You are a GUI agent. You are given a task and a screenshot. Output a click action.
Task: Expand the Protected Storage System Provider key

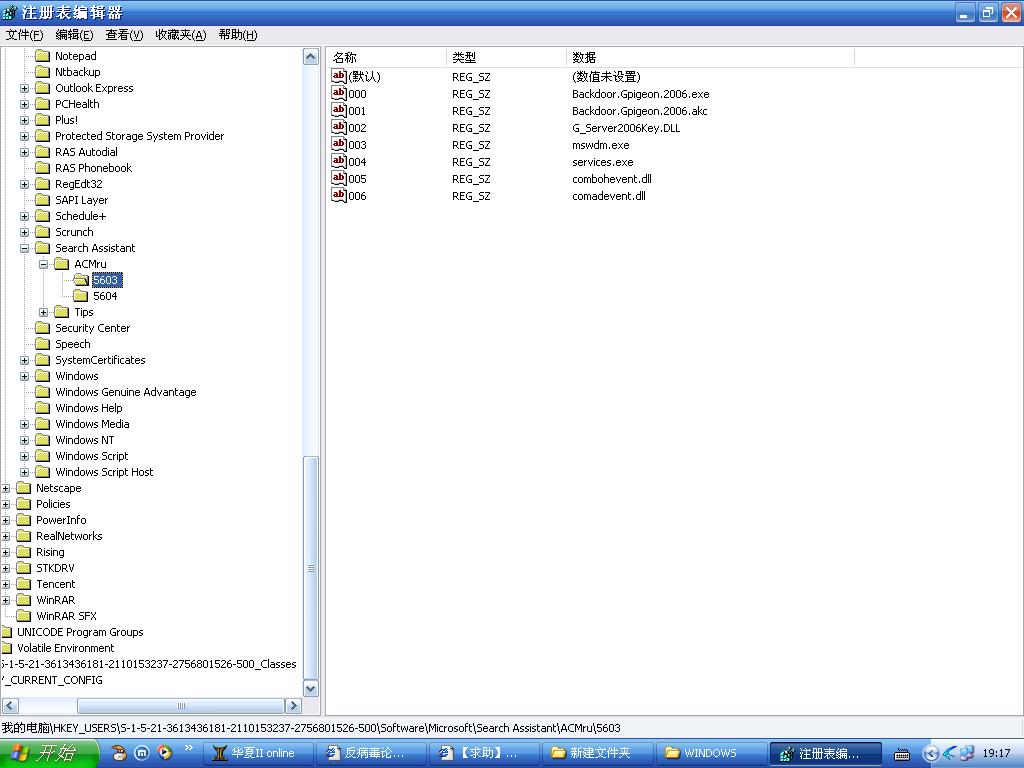click(24, 136)
